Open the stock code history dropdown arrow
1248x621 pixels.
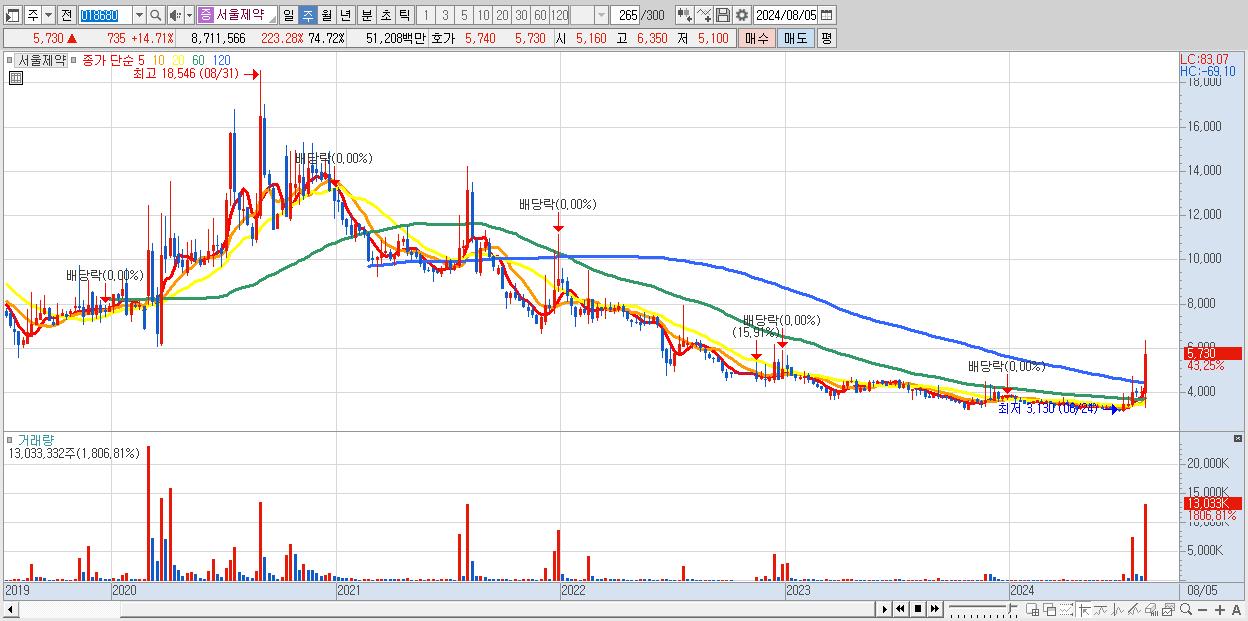point(139,15)
